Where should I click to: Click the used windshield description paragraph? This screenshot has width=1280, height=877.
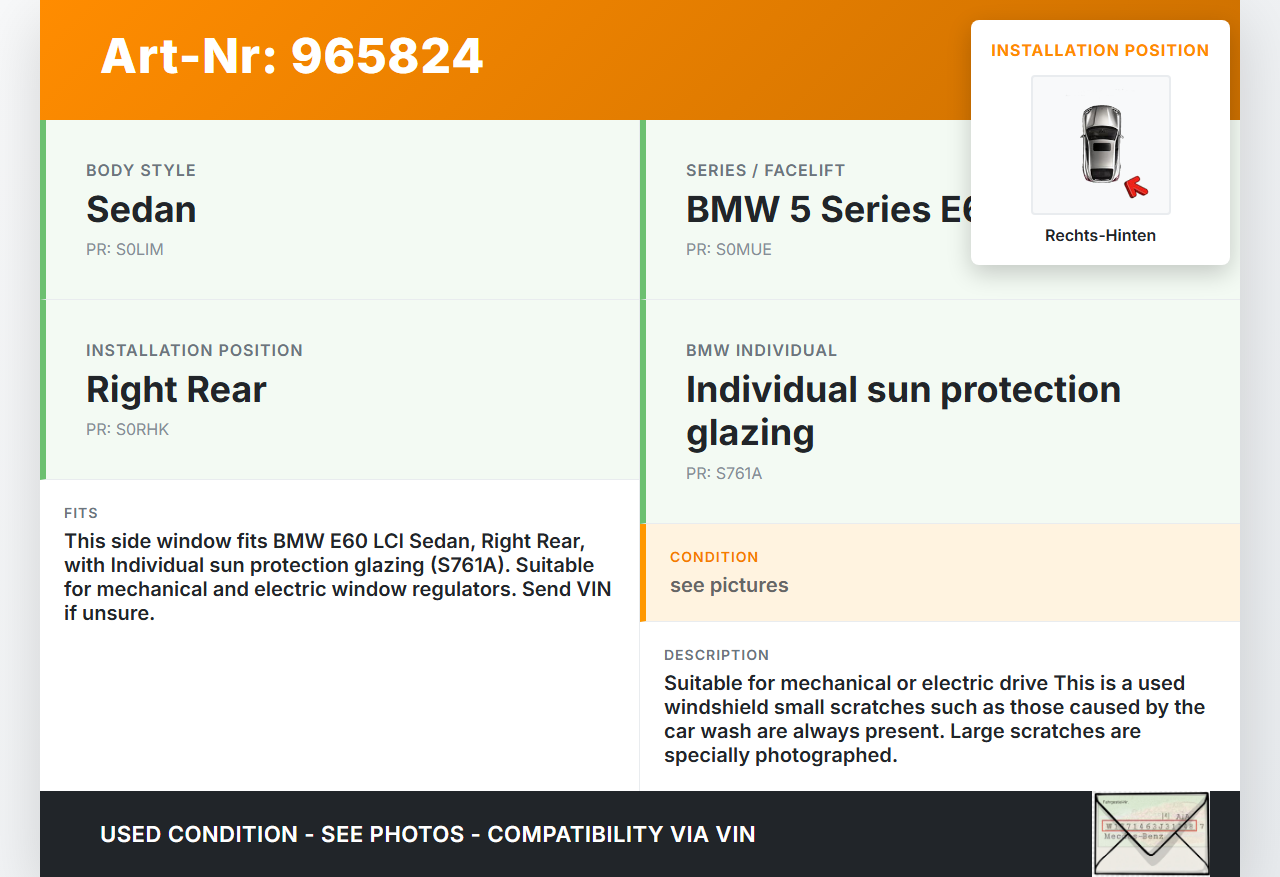click(934, 719)
